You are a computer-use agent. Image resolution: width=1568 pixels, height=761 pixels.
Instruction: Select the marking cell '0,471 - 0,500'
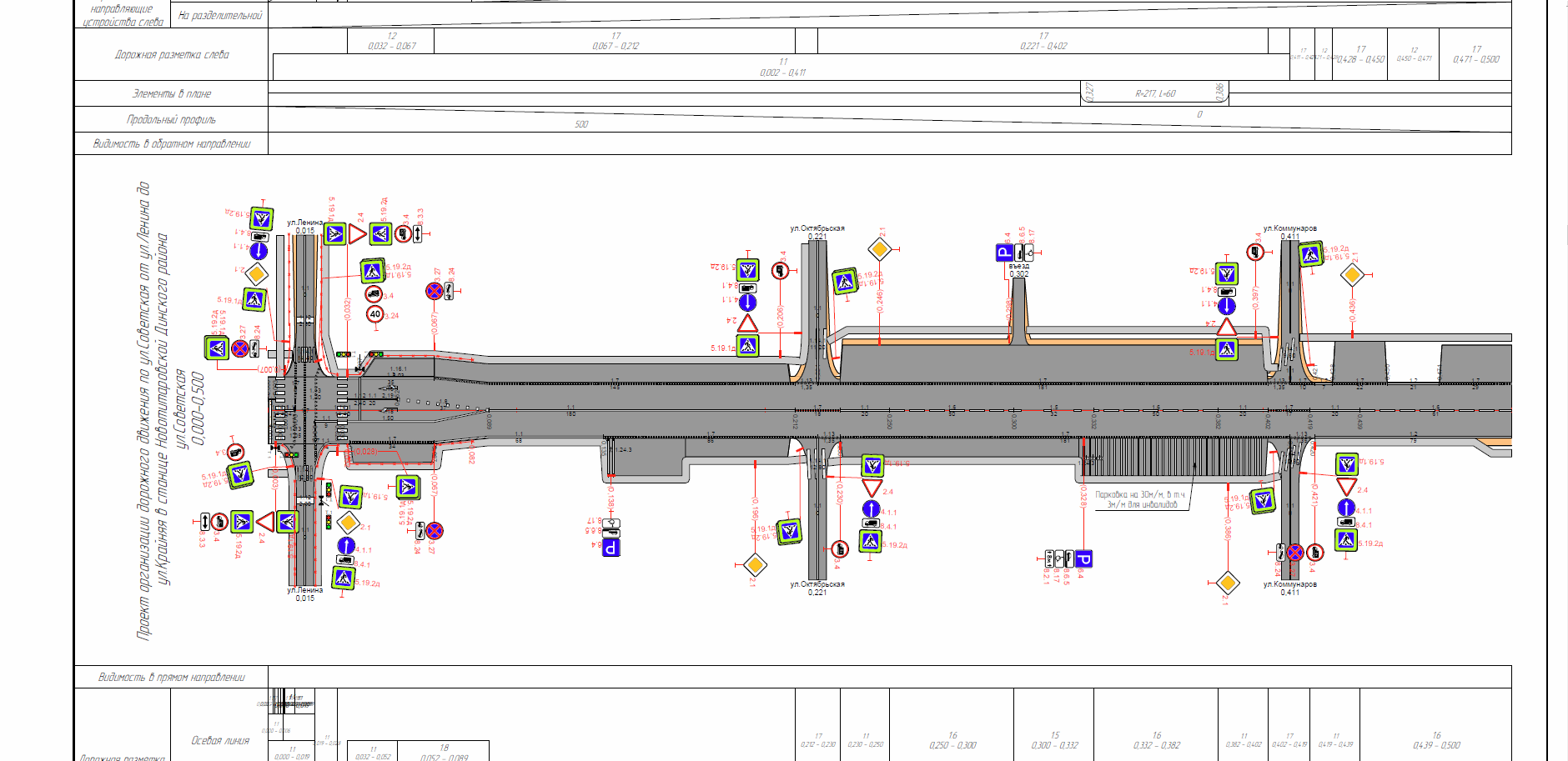coord(1476,59)
